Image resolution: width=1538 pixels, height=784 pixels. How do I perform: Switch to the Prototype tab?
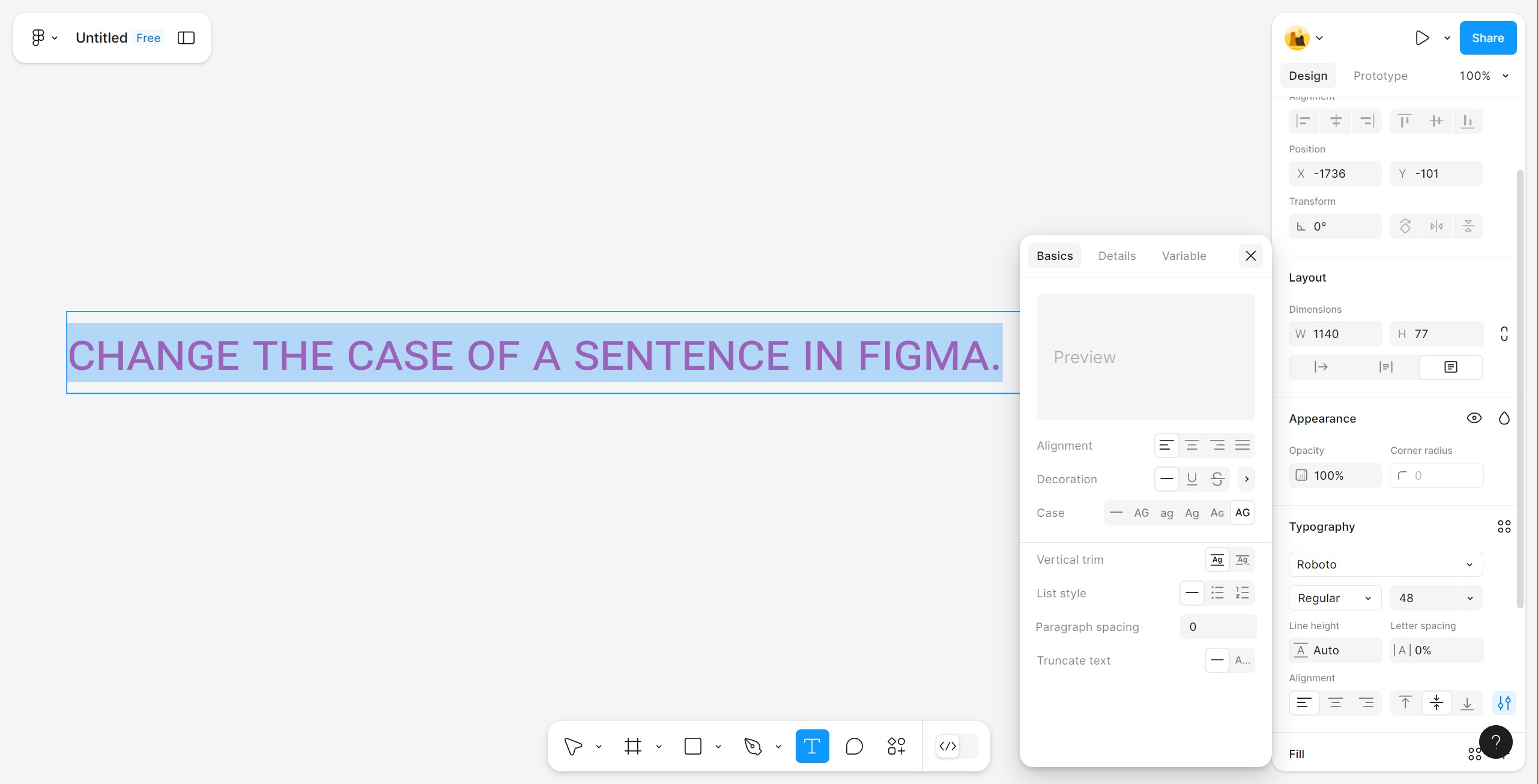(1380, 76)
